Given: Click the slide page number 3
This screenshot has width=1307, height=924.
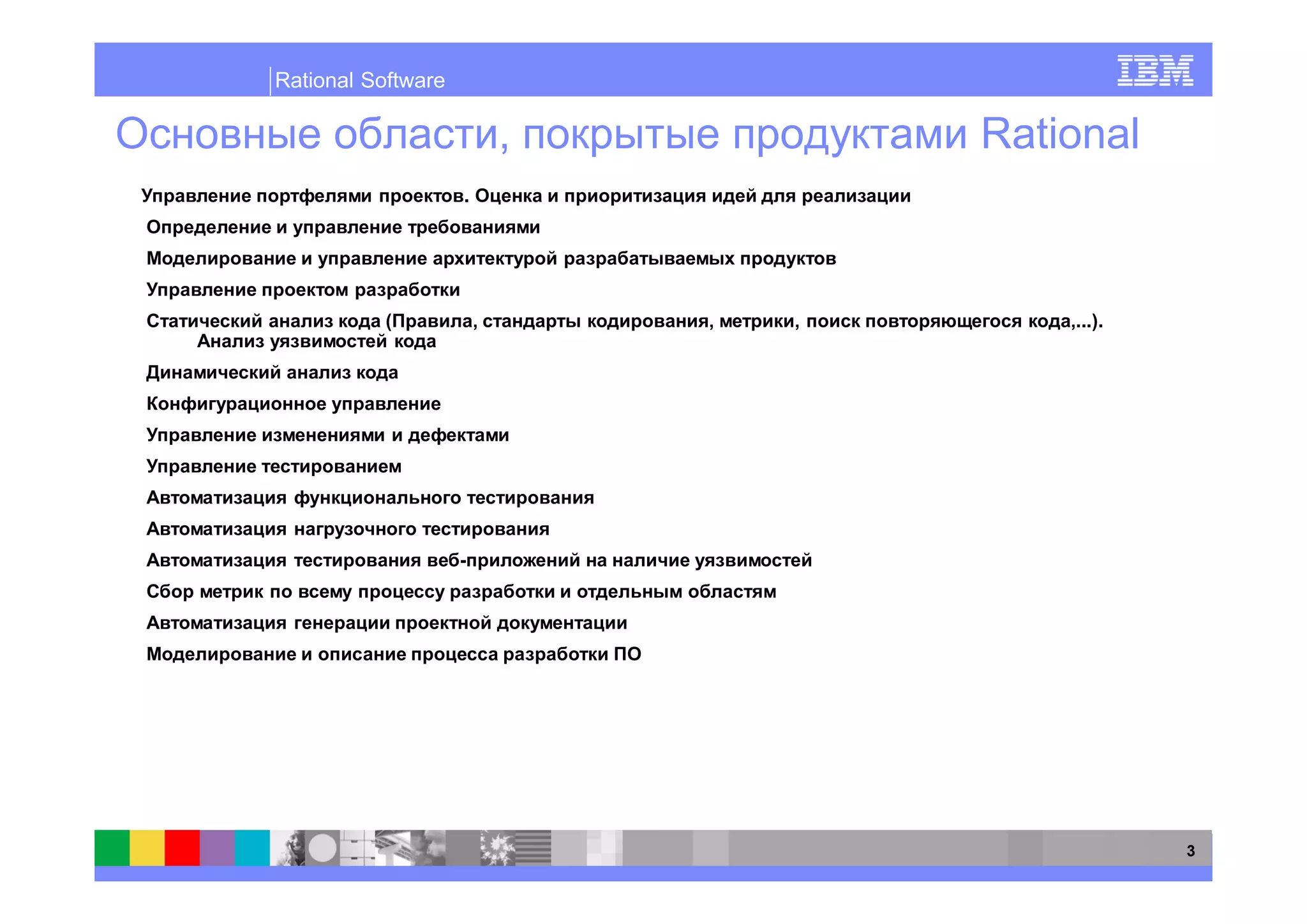Looking at the screenshot, I should point(1190,851).
